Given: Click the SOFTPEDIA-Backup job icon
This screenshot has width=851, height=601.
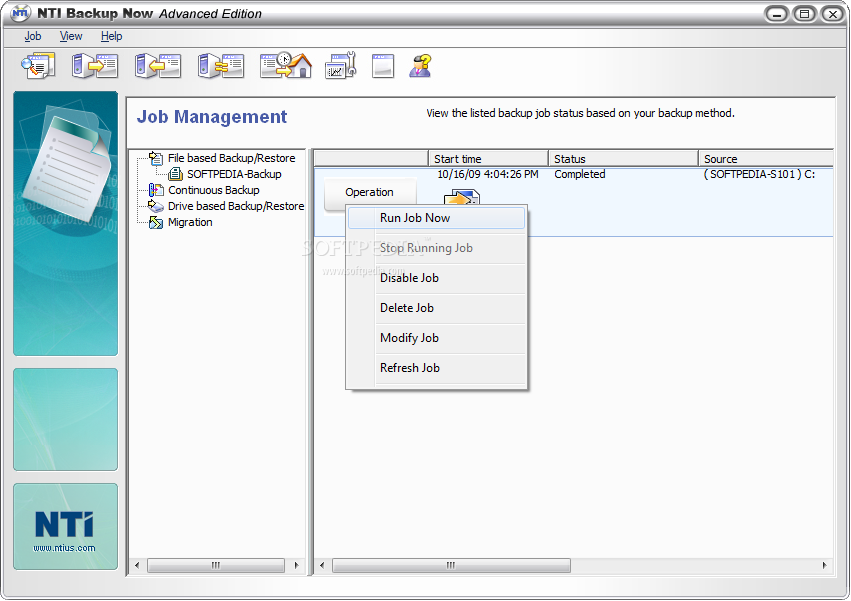Looking at the screenshot, I should click(x=175, y=174).
